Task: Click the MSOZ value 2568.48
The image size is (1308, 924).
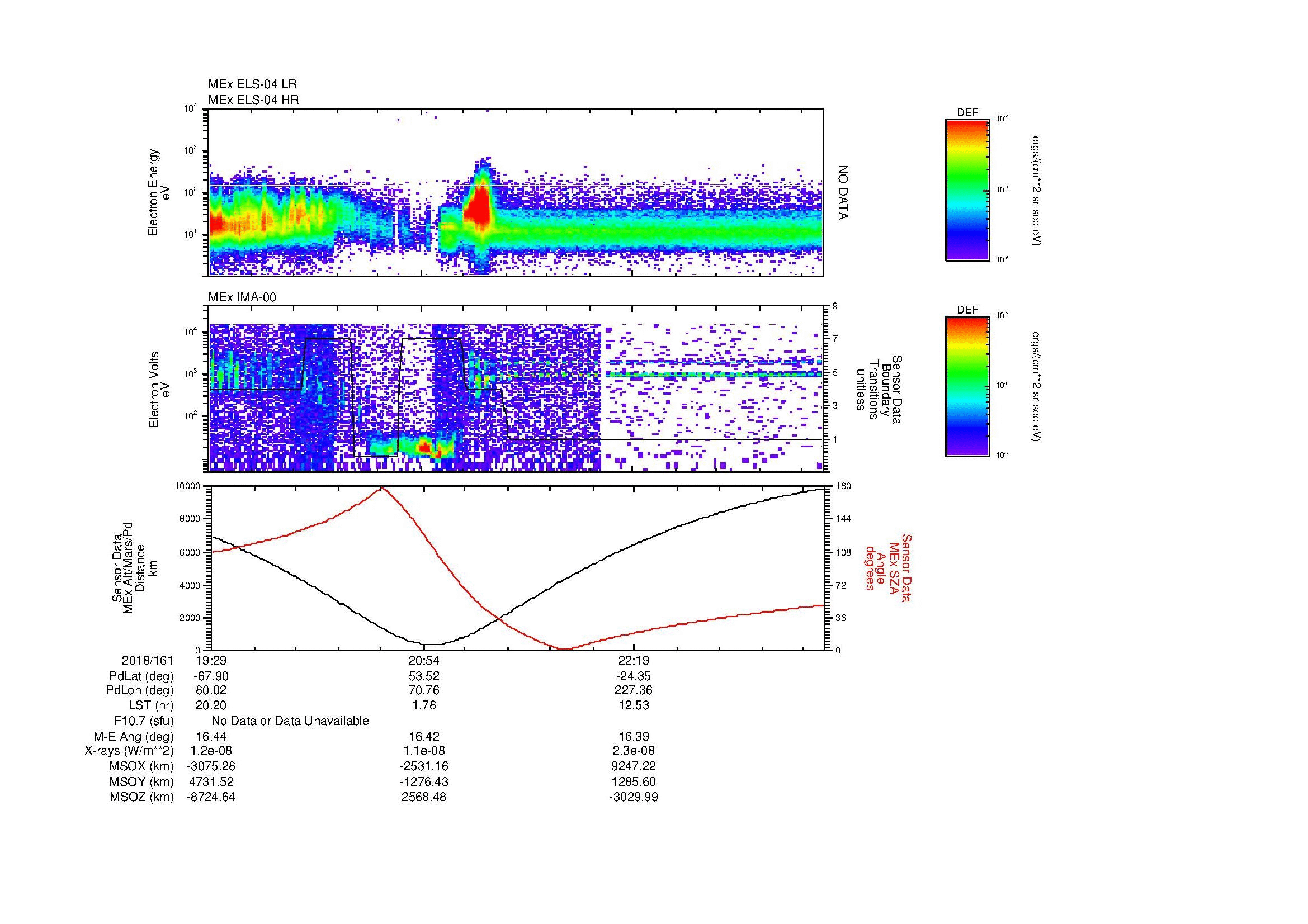Action: pos(424,798)
